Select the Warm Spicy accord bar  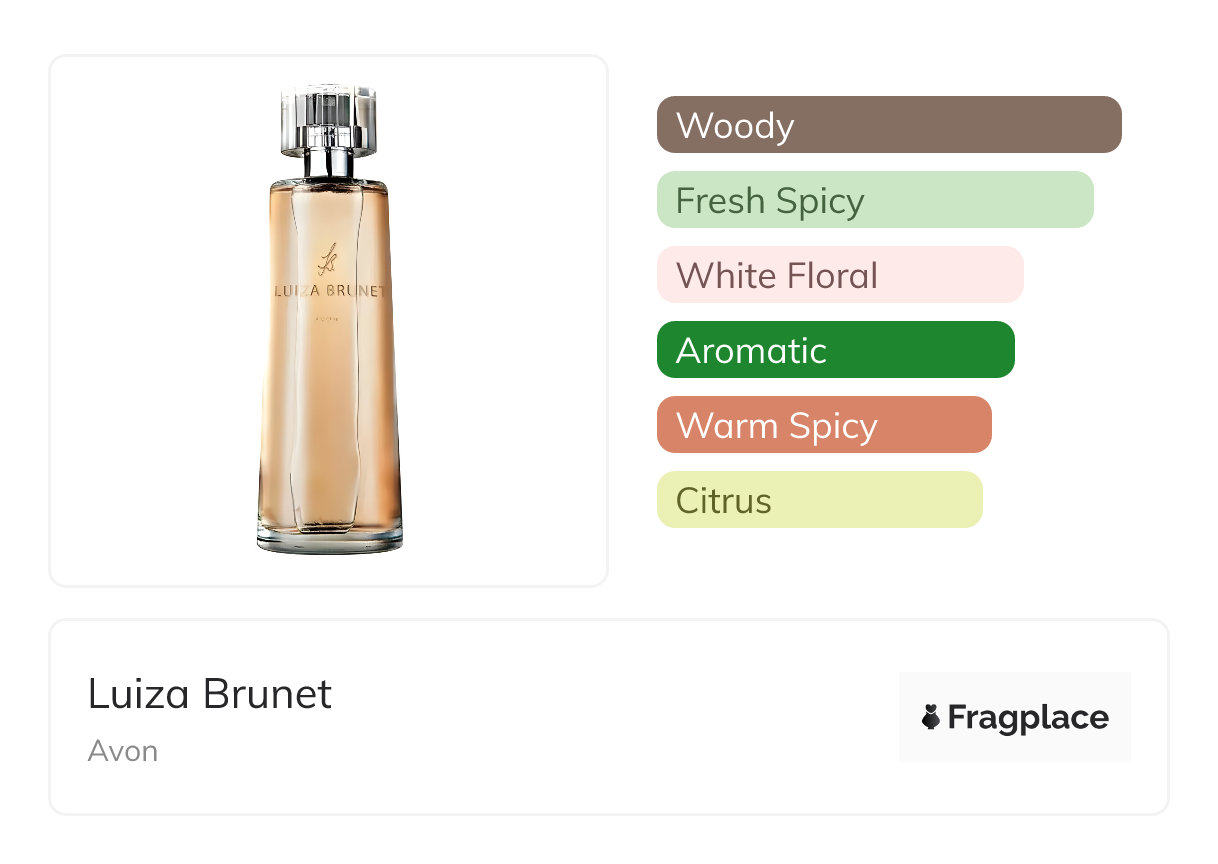823,425
